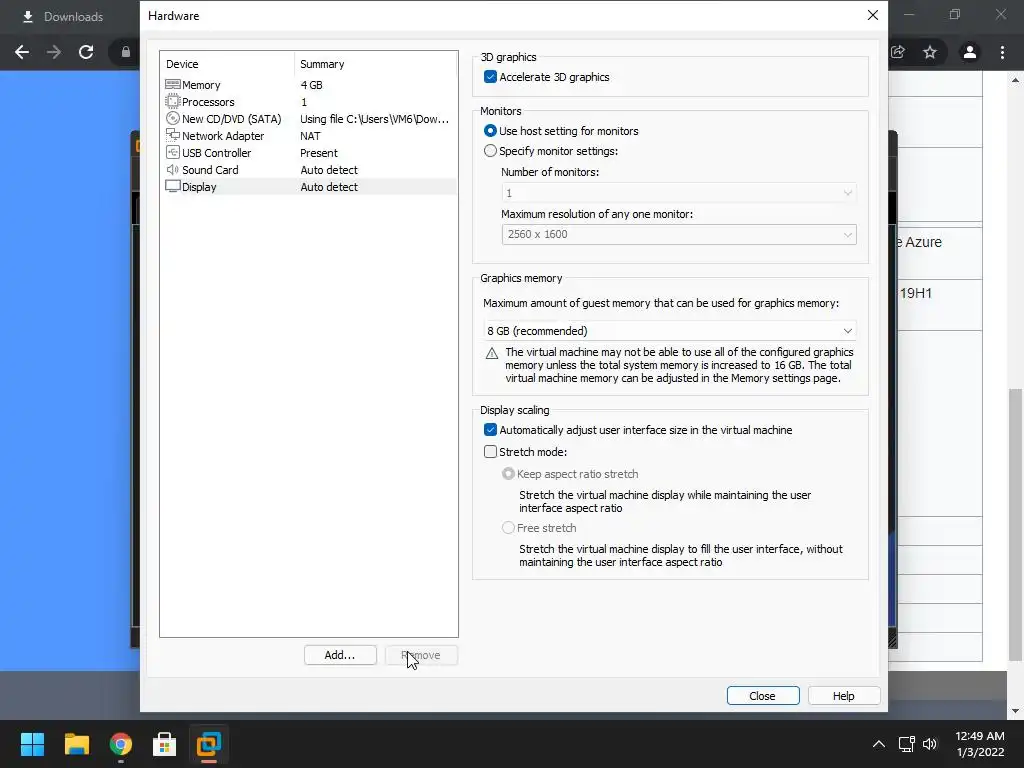Open Microsoft Store from the taskbar
The image size is (1024, 768).
click(x=165, y=744)
